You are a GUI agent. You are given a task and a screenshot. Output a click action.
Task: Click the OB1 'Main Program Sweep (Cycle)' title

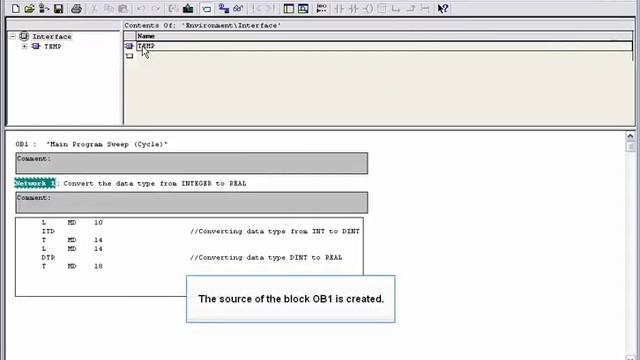click(x=107, y=144)
